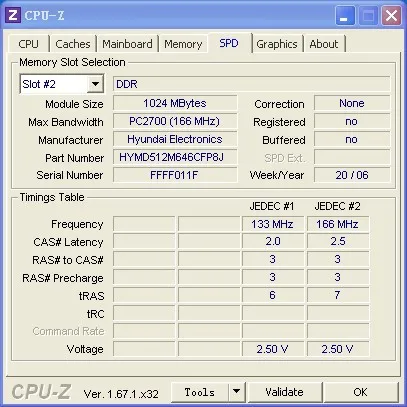Click the empty SPD Ext. field
The image size is (407, 407).
[352, 157]
